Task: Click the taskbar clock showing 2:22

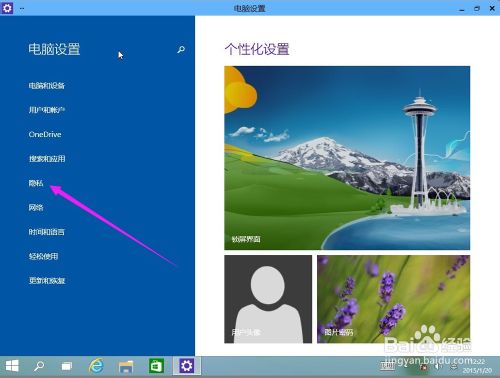Action: 477,366
